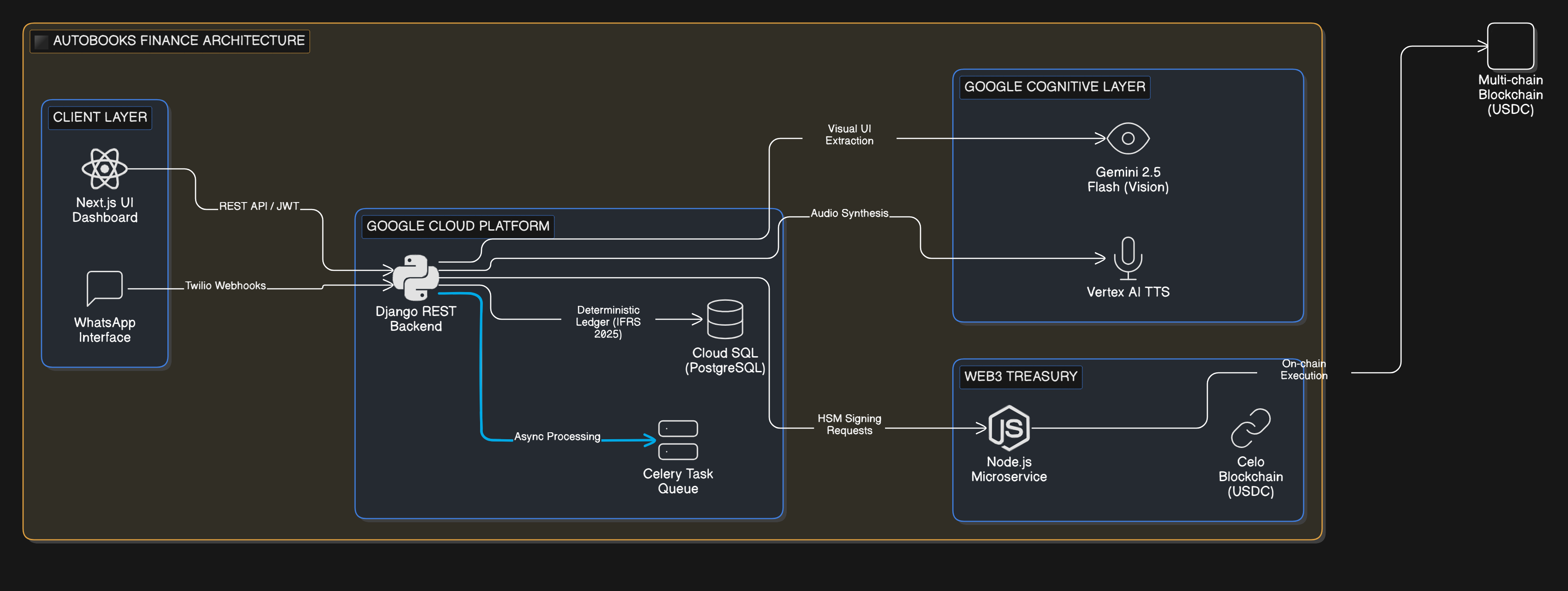Select the Gemini Vision eye icon
Viewport: 1568px width, 591px height.
(x=1127, y=138)
